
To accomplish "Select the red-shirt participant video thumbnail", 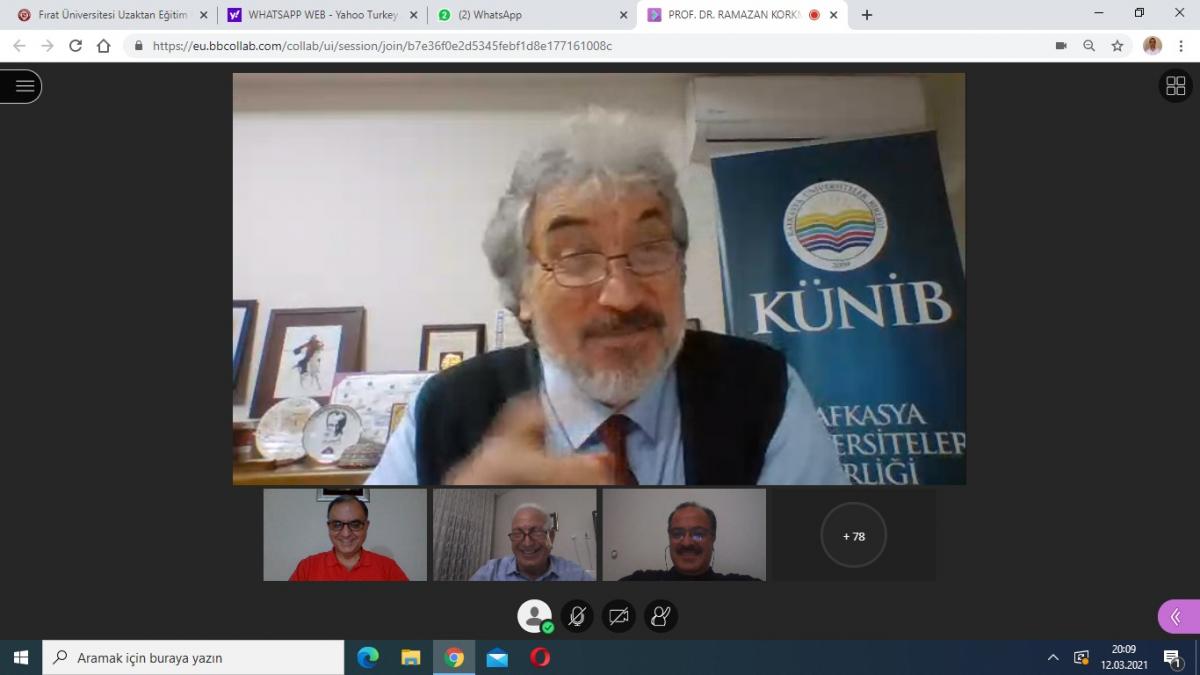I will 345,534.
